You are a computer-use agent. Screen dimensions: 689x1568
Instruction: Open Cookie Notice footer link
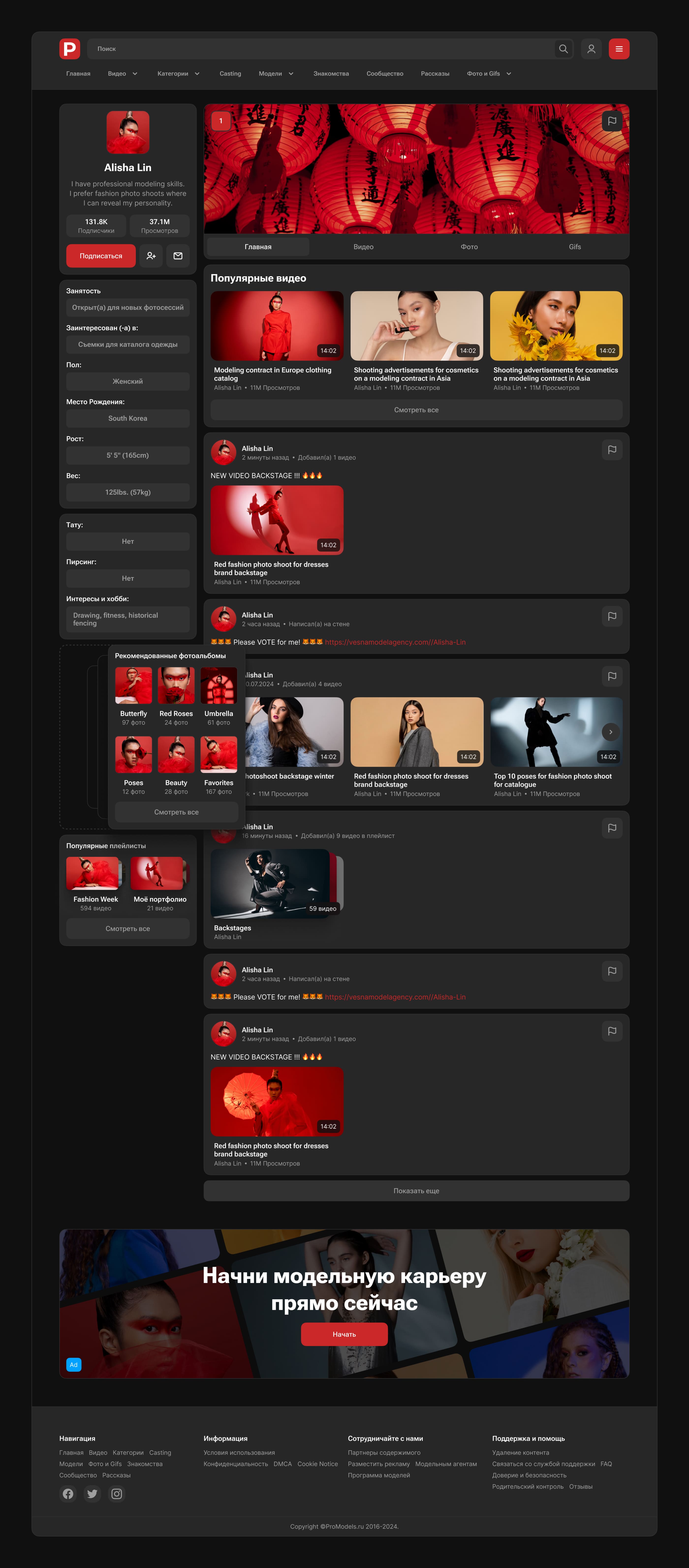point(318,1464)
